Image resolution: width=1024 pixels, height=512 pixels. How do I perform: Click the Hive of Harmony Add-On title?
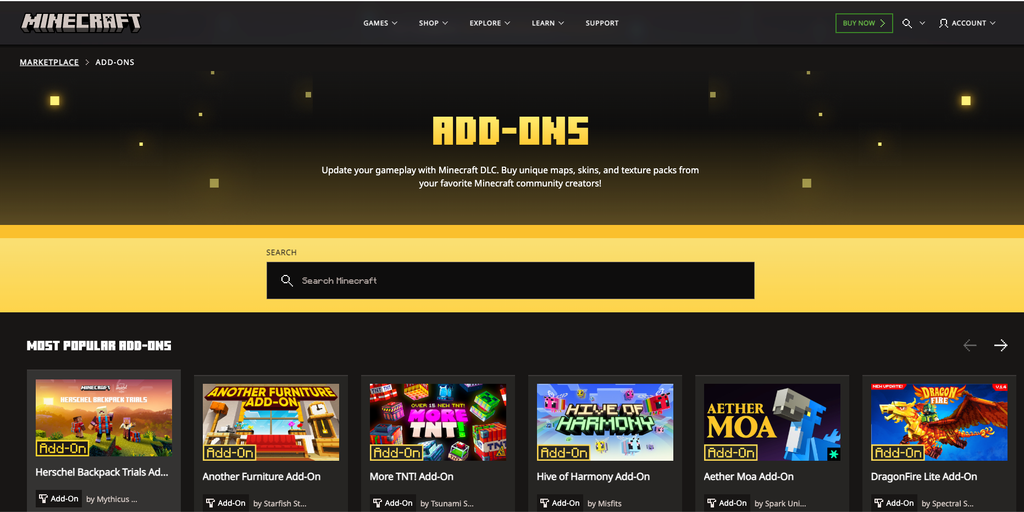(593, 477)
